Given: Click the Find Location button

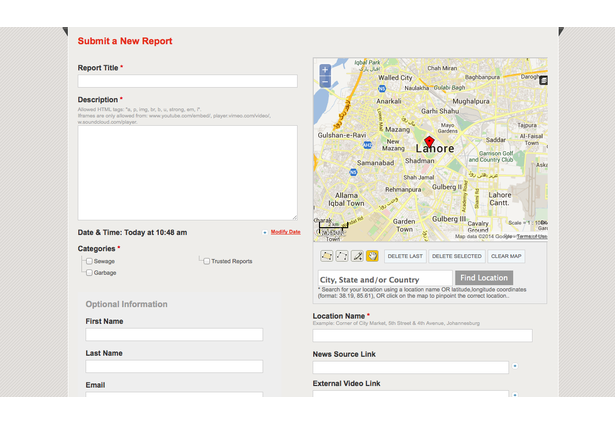Looking at the screenshot, I should [484, 278].
